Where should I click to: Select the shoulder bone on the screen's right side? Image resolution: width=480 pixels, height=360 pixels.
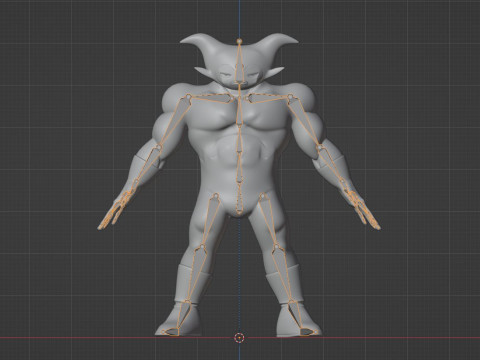[268, 98]
